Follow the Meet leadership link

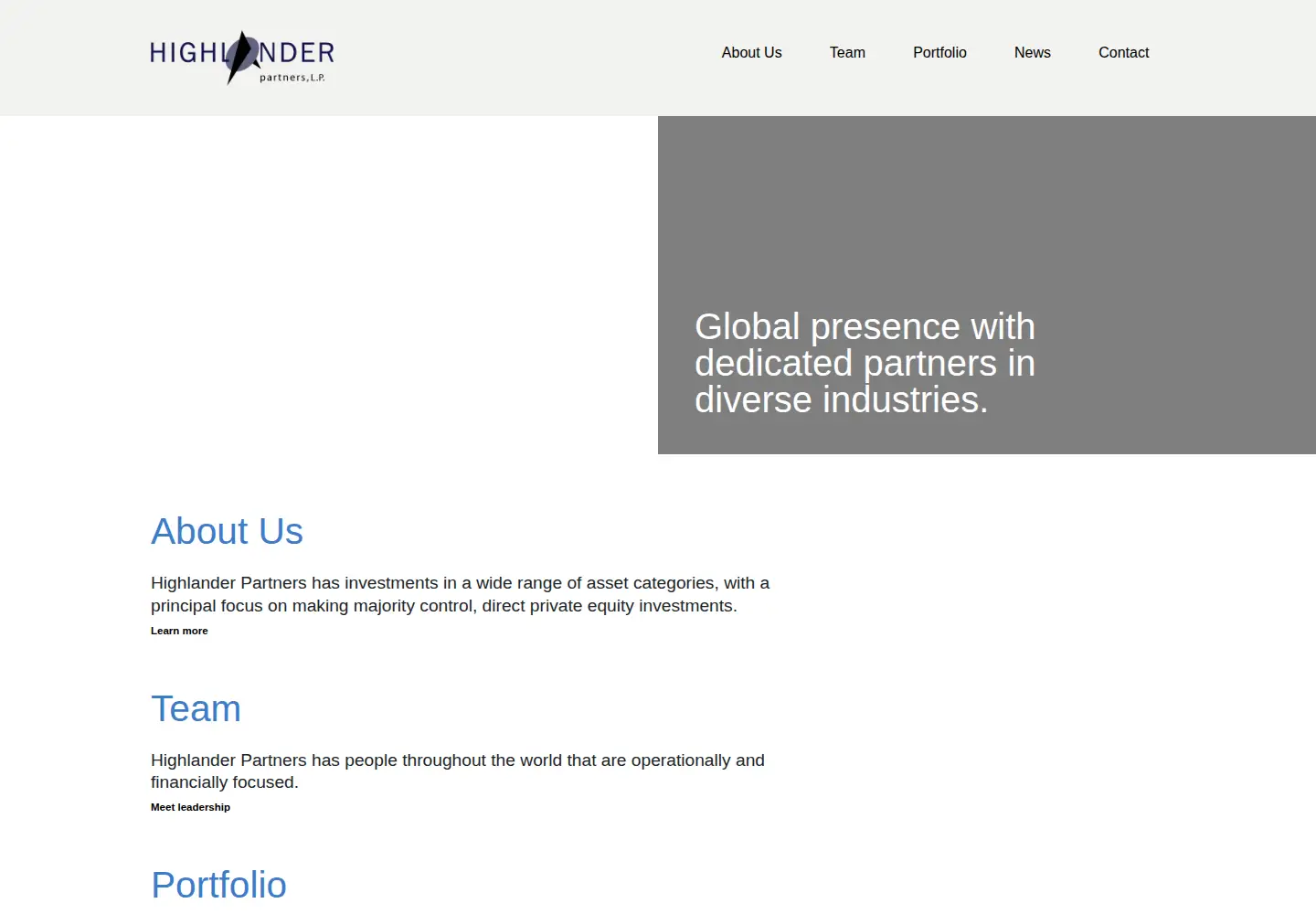coord(190,807)
